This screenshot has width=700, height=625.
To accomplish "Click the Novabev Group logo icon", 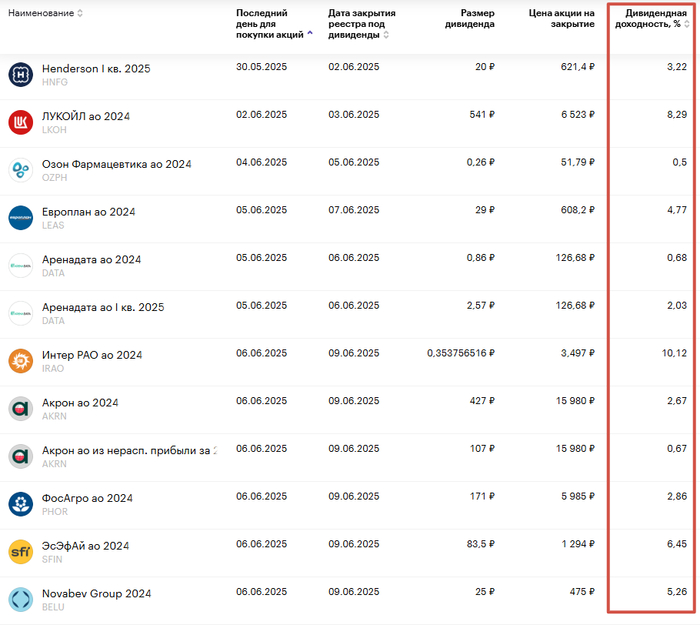I will tap(21, 599).
